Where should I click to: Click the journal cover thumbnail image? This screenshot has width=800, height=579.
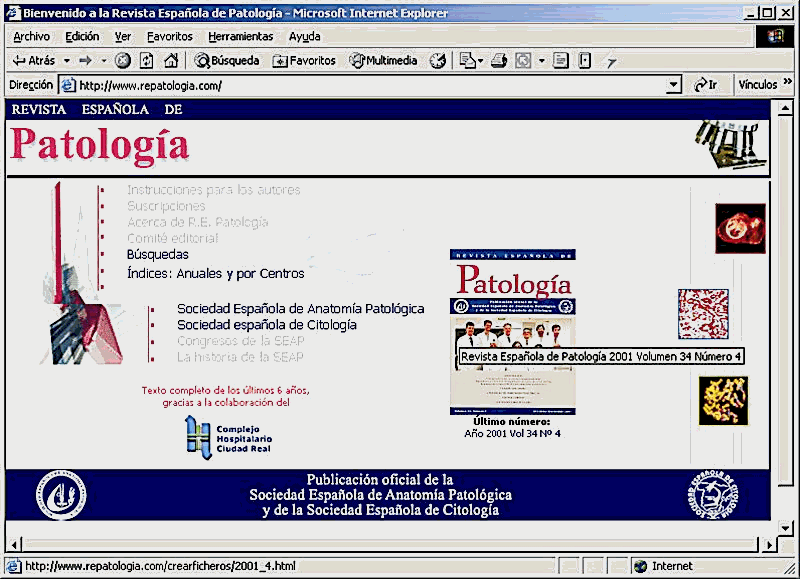point(512,330)
